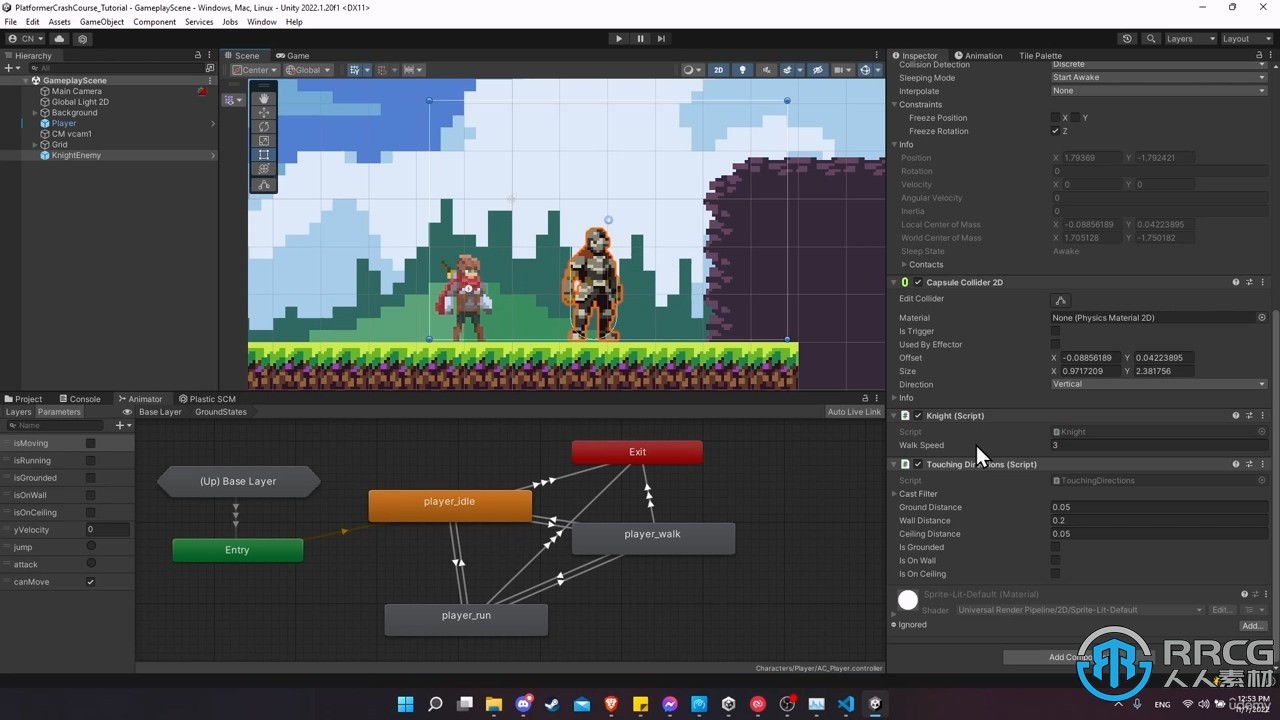This screenshot has height=720, width=1280.
Task: Toggle the Is Trigger checkbox
Action: [x=1055, y=331]
